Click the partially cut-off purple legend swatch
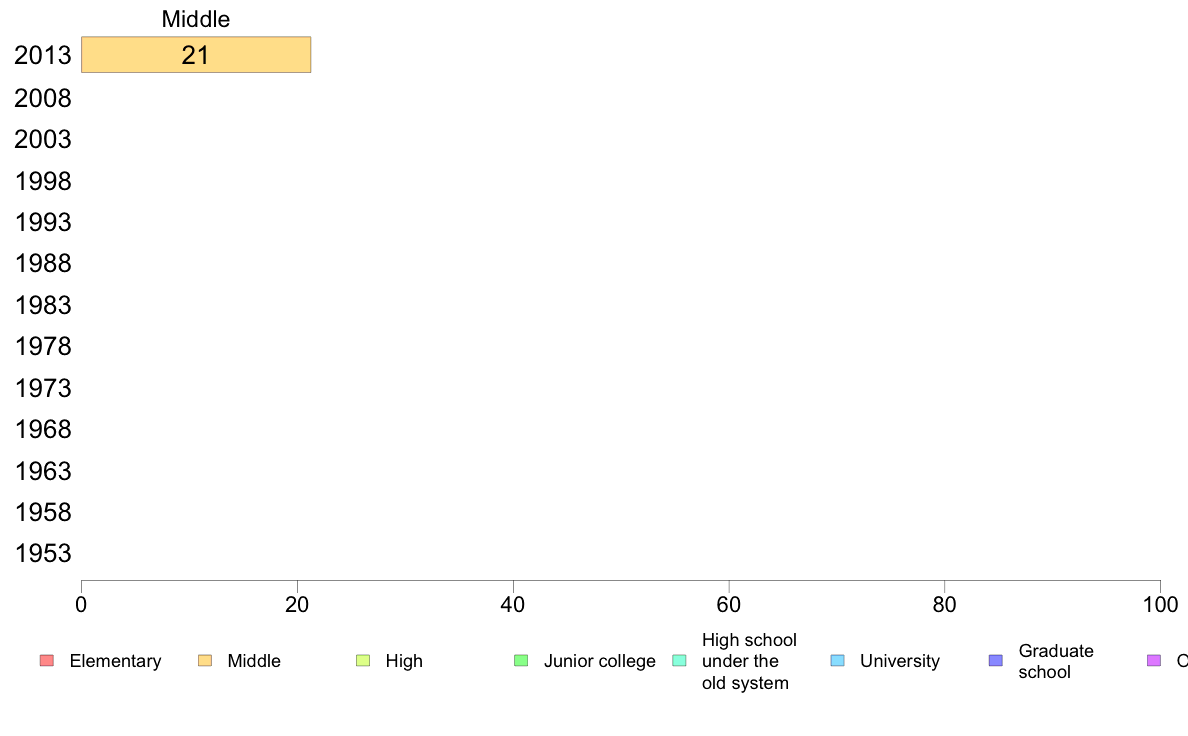This screenshot has width=1188, height=736. pos(1154,660)
